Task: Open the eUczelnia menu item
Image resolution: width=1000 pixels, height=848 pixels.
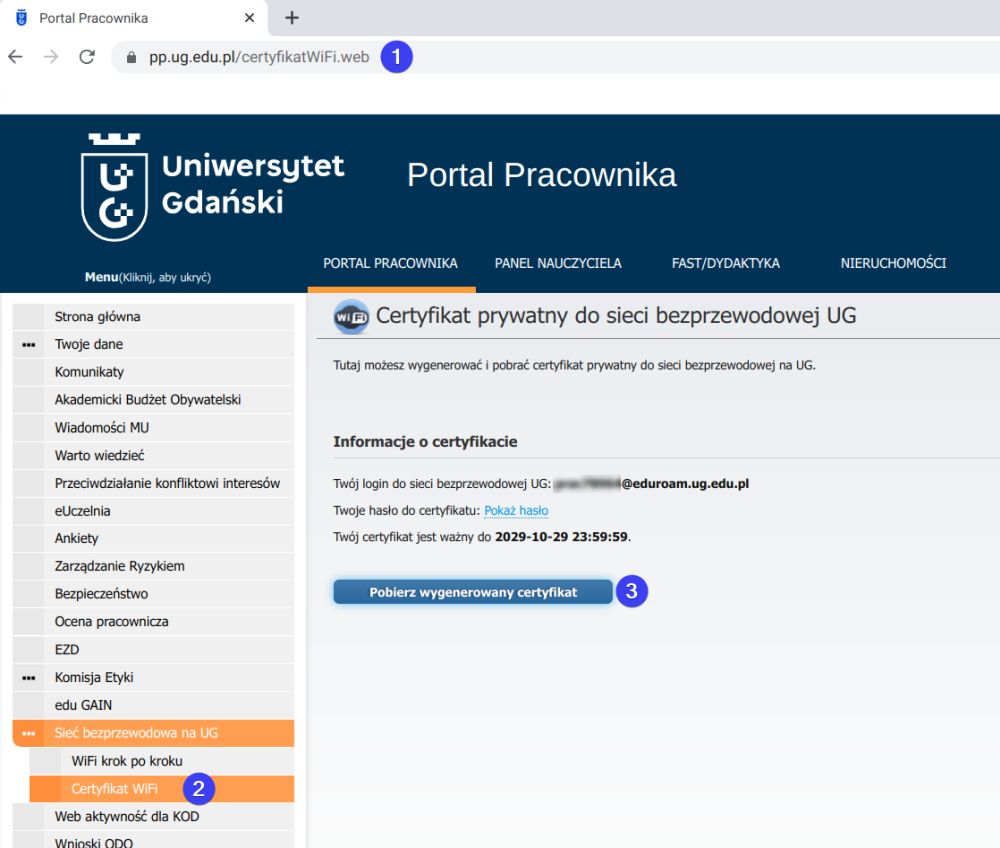Action: click(x=82, y=511)
